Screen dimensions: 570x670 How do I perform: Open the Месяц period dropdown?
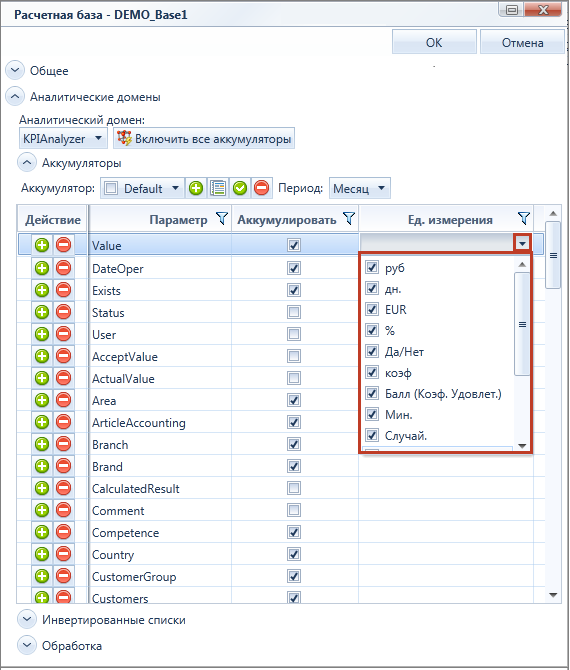pyautogui.click(x=359, y=188)
